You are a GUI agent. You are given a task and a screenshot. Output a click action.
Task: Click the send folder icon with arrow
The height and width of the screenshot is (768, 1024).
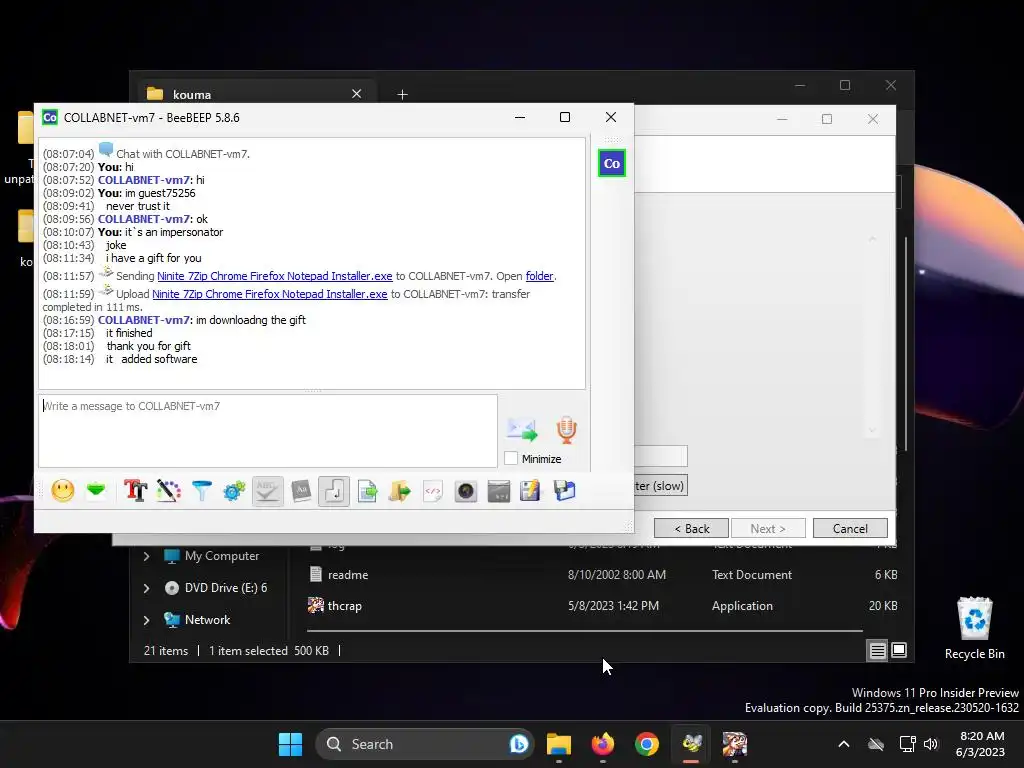pyautogui.click(x=400, y=490)
